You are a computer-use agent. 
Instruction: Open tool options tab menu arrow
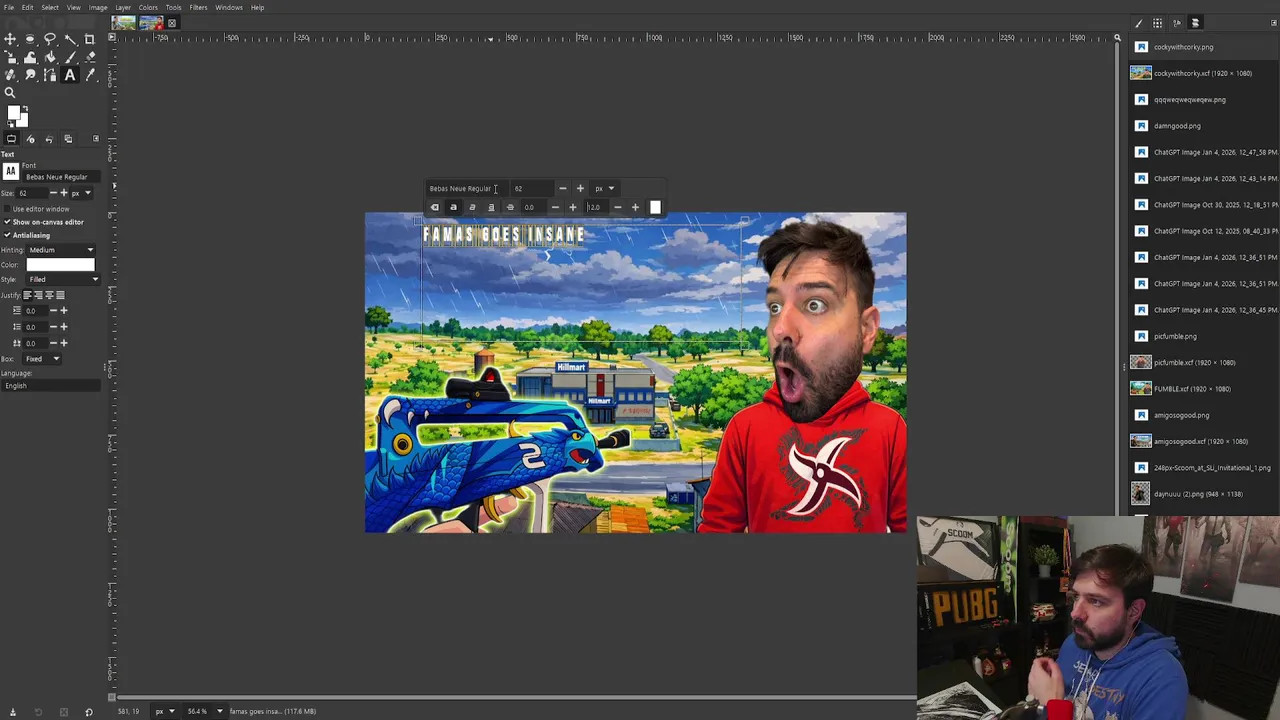click(x=96, y=139)
